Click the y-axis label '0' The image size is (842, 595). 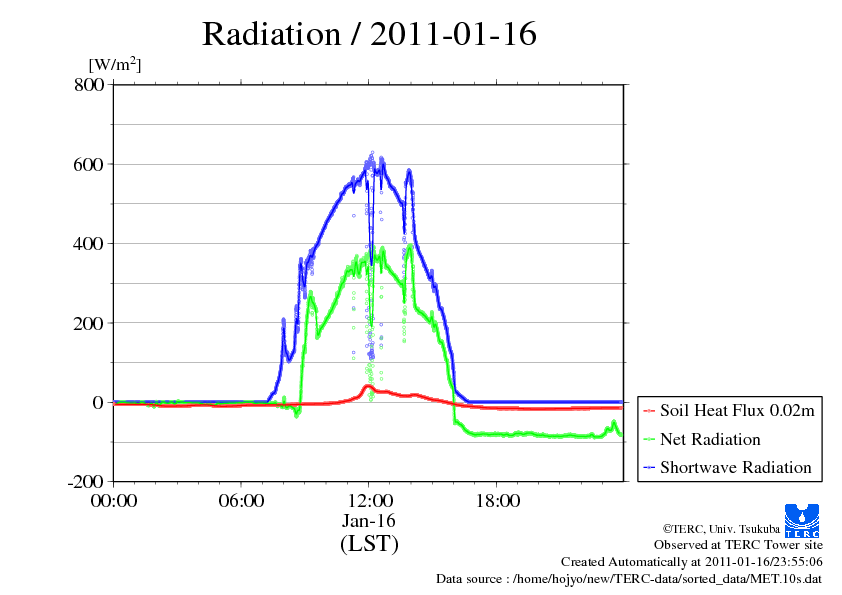click(98, 402)
